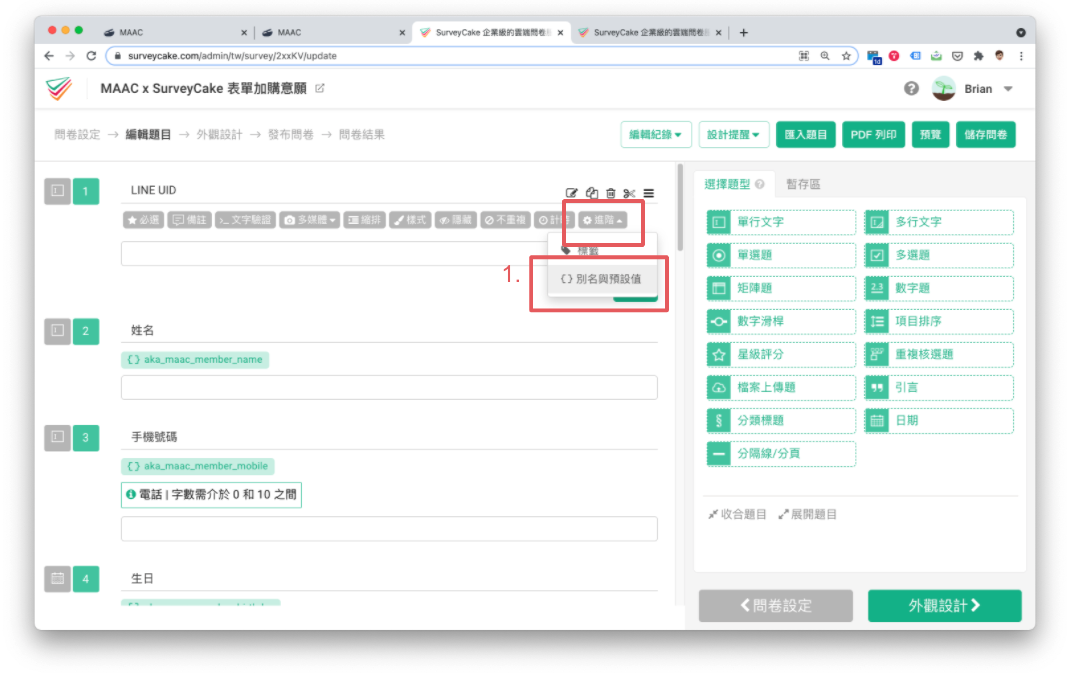Image resolution: width=1068 pixels, height=673 pixels.
Task: Select 別名與預設值 from the advanced menu
Action: [601, 281]
